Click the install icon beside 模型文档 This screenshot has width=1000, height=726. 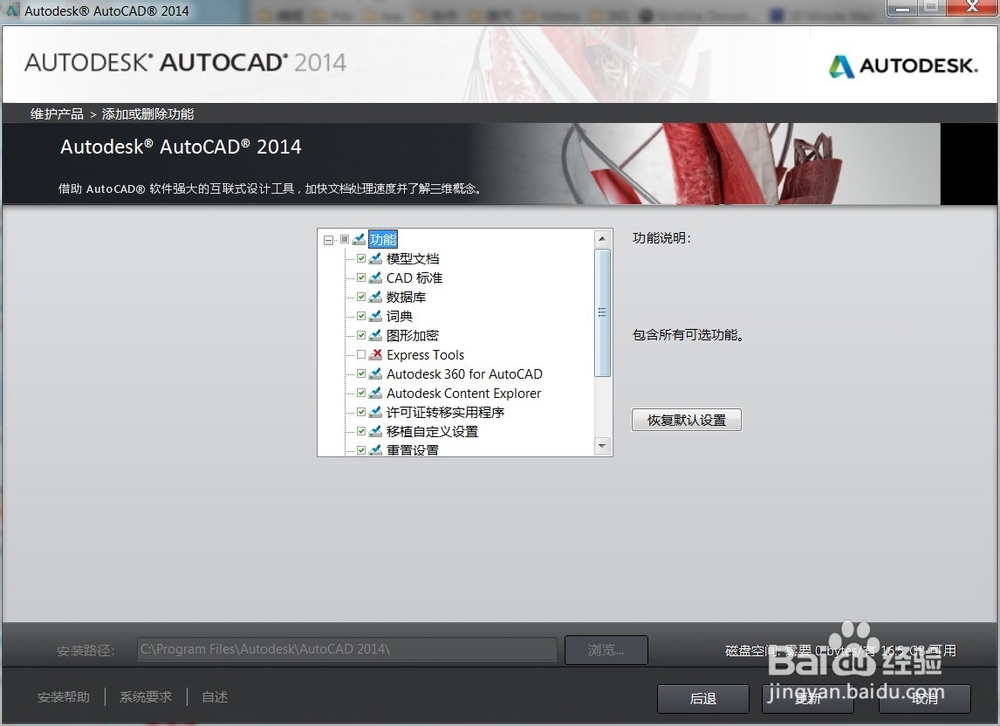coord(373,258)
